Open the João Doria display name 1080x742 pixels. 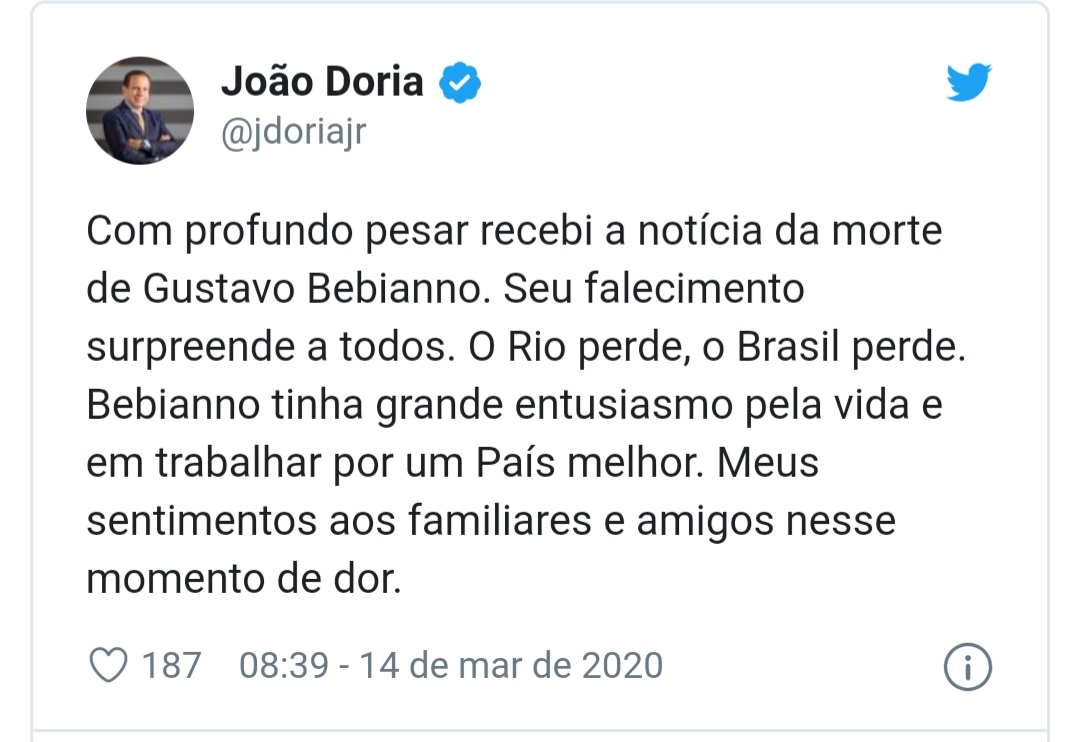(x=322, y=82)
